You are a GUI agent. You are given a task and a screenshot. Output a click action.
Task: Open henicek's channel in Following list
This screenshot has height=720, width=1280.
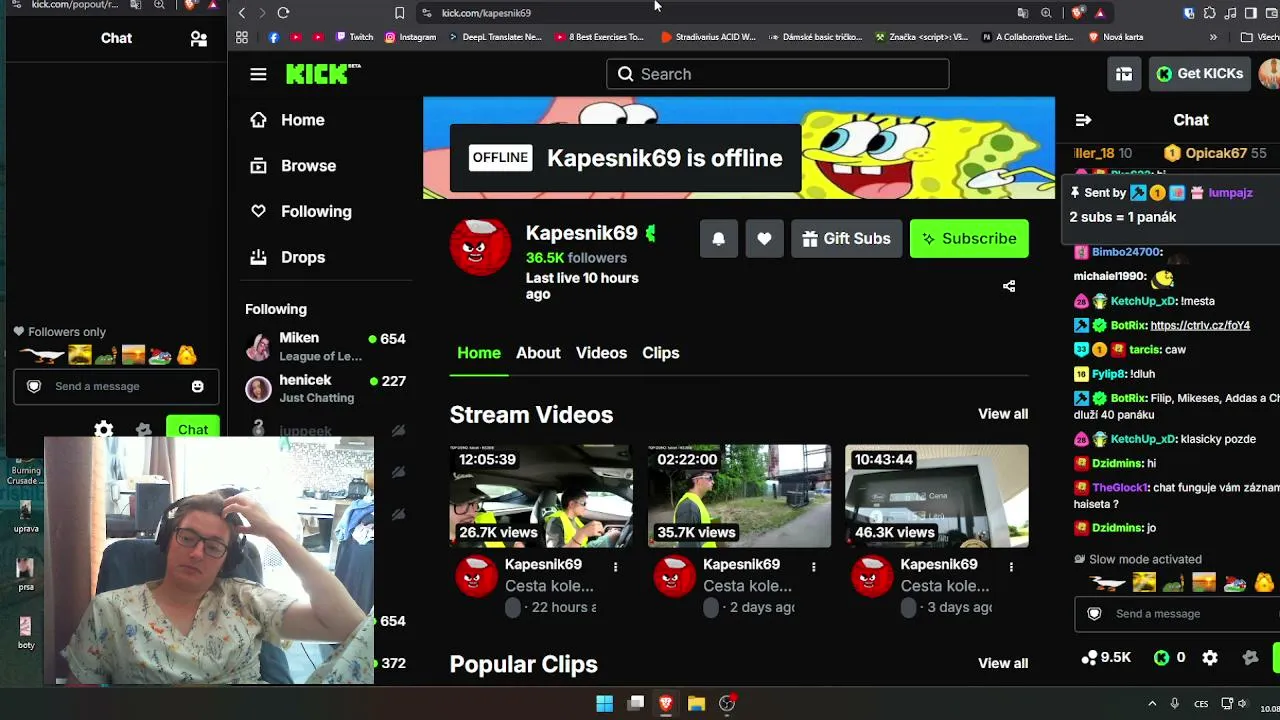point(326,388)
